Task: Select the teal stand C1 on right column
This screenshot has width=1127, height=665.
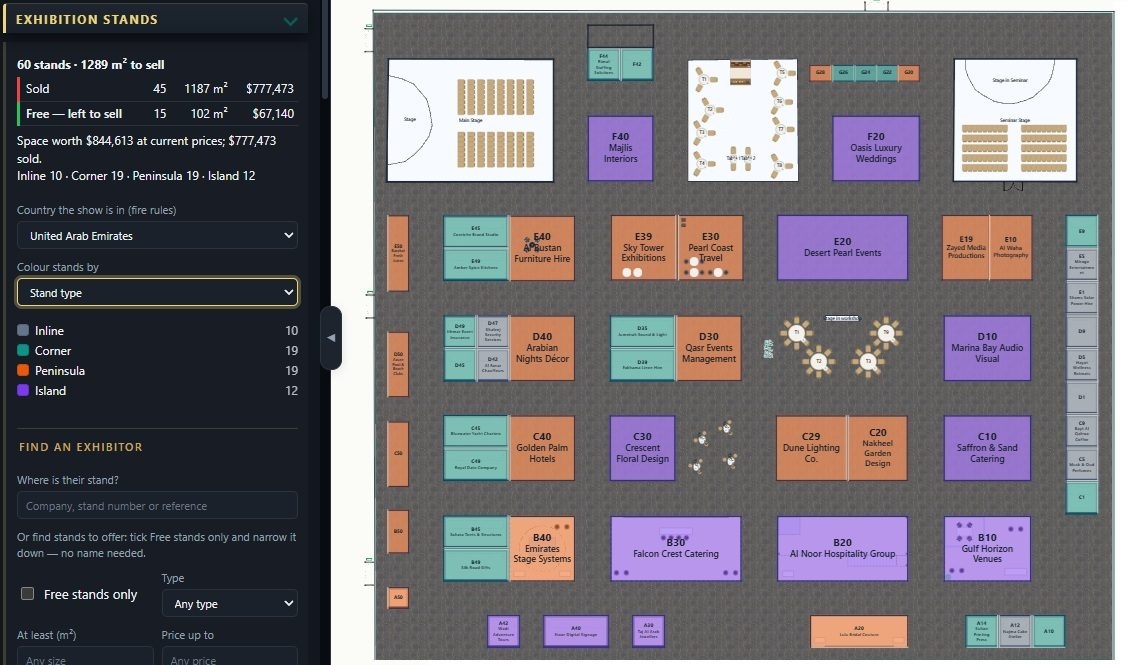Action: (1082, 497)
